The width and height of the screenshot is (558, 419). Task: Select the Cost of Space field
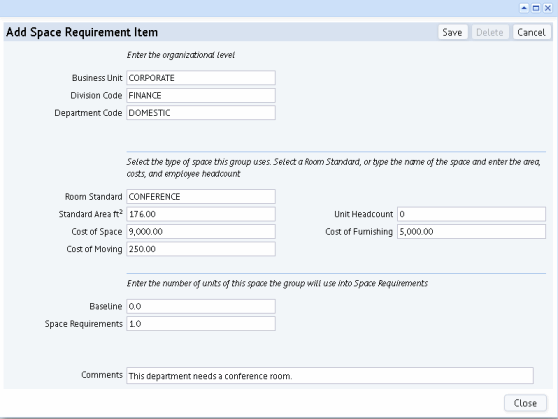(201, 231)
